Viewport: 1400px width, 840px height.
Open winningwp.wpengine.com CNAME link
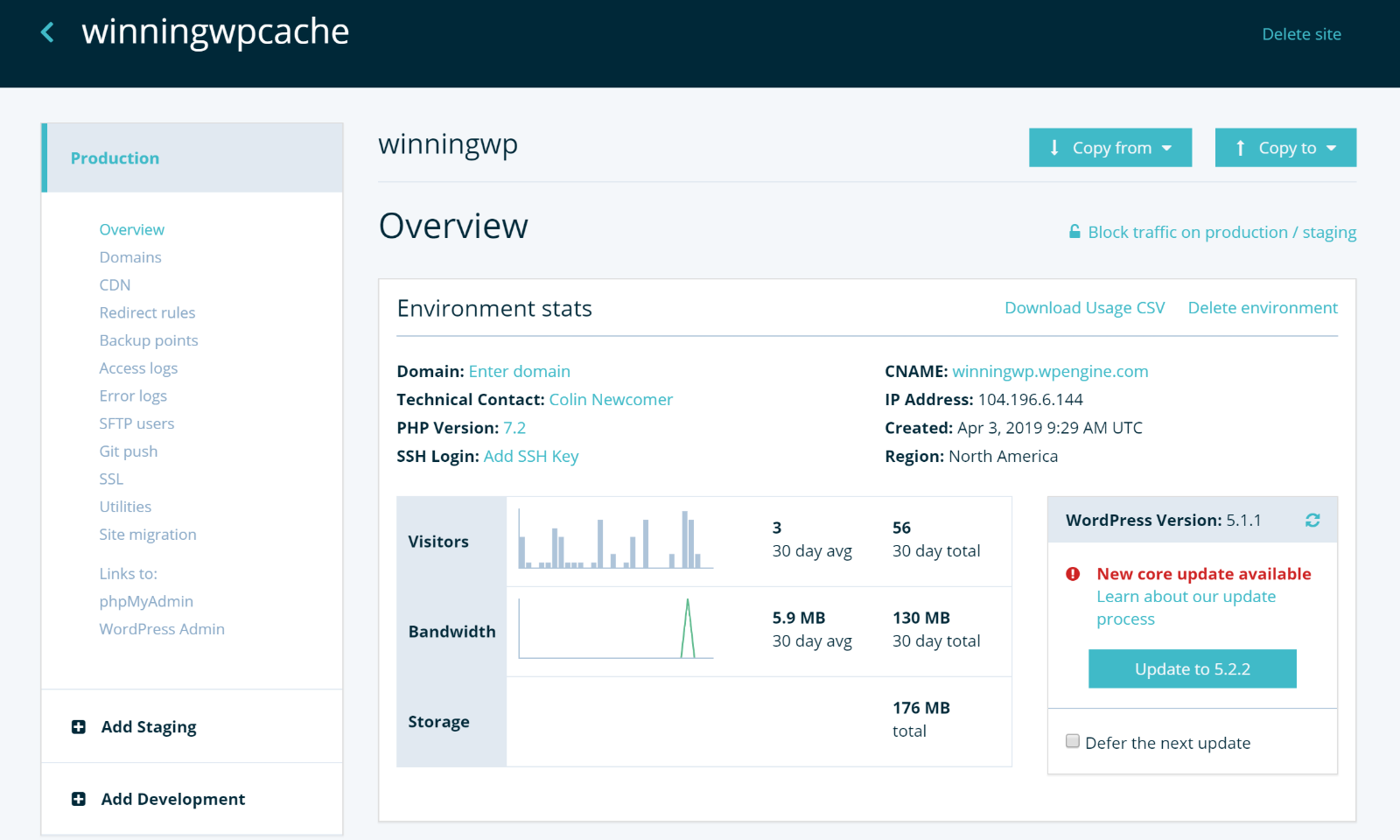1050,371
